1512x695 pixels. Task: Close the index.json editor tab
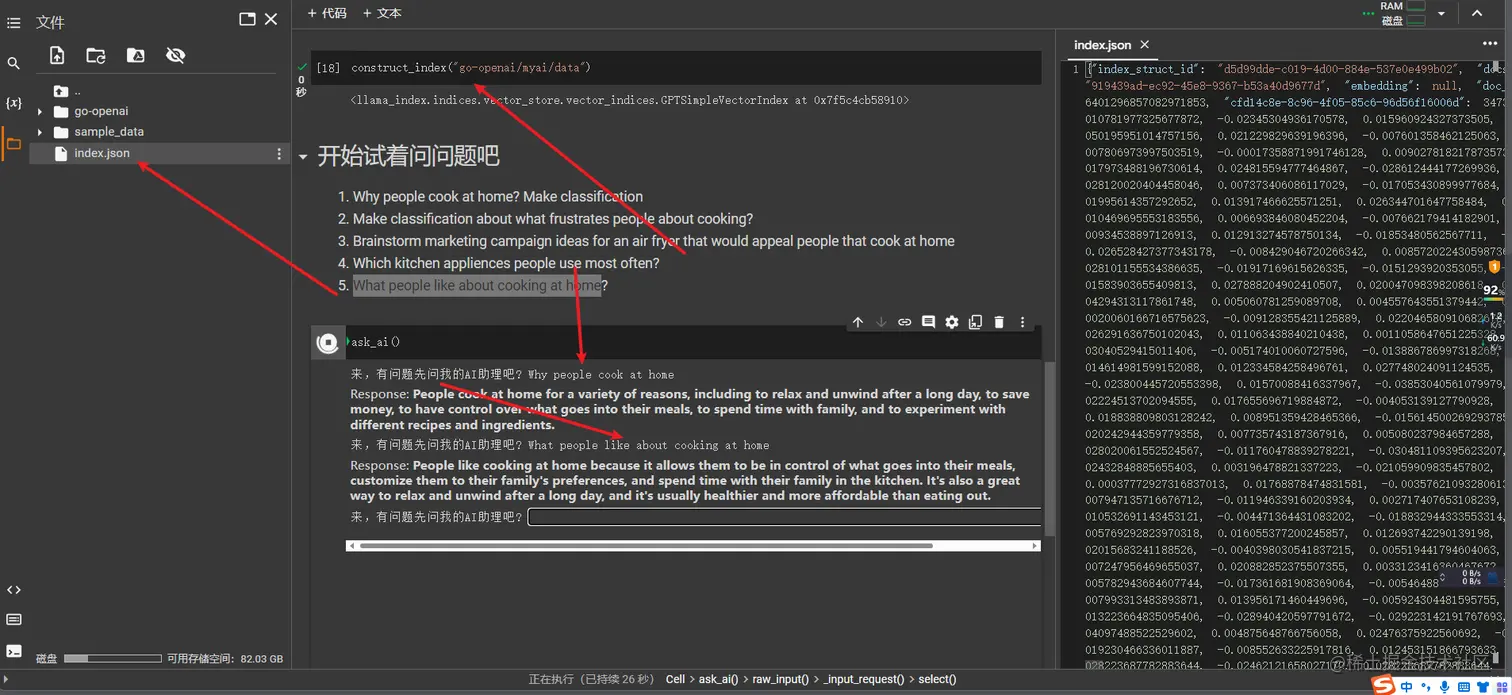click(x=1145, y=45)
